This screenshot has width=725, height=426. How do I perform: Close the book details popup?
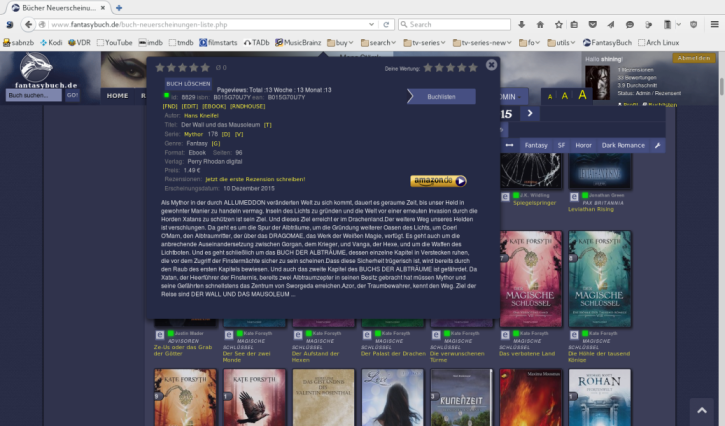[x=491, y=65]
